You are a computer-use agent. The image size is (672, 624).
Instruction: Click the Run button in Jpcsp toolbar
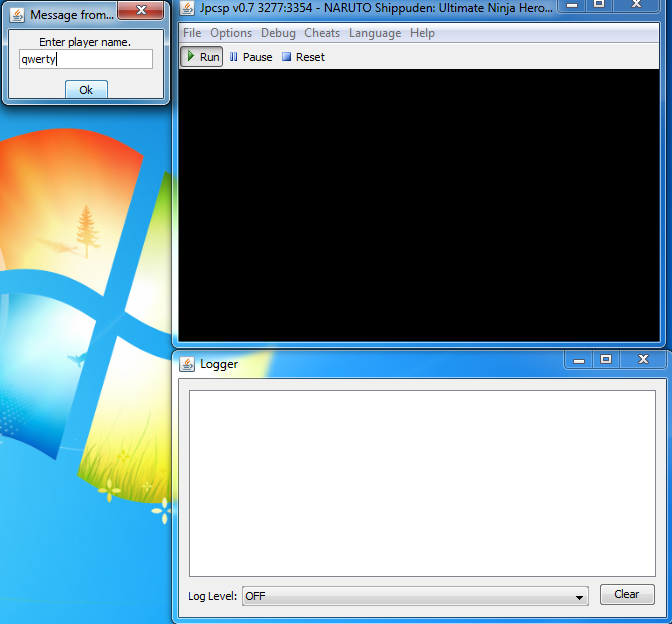pos(201,57)
